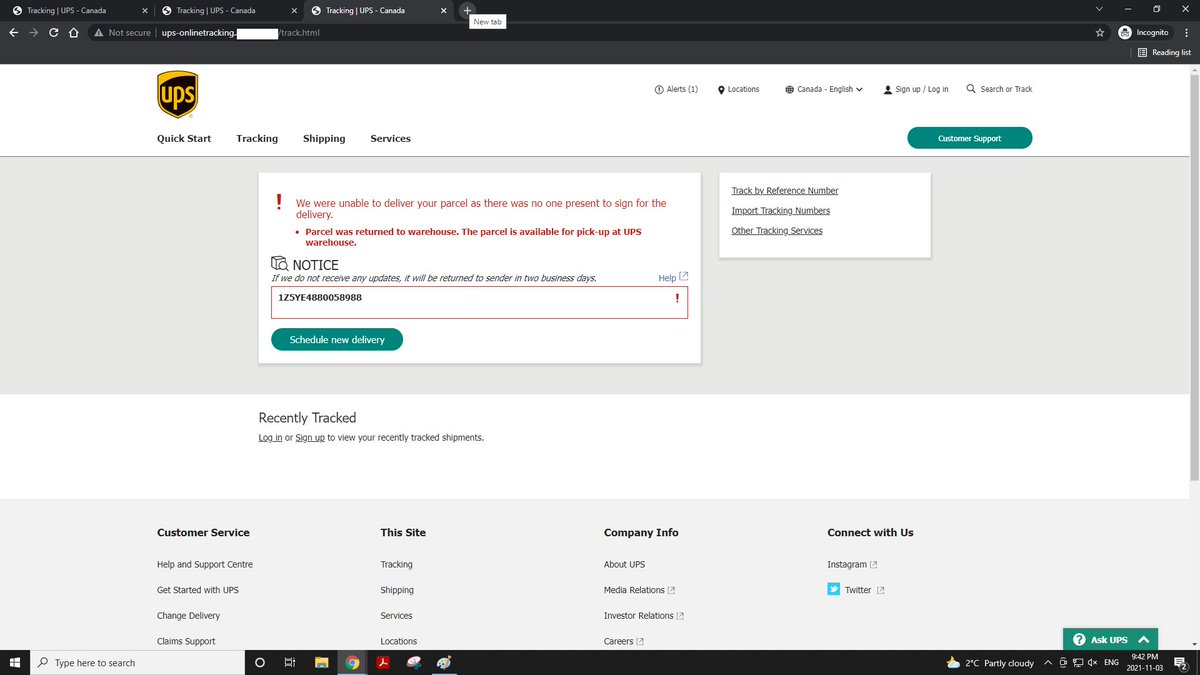
Task: Open the Windows Start menu
Action: [15, 663]
